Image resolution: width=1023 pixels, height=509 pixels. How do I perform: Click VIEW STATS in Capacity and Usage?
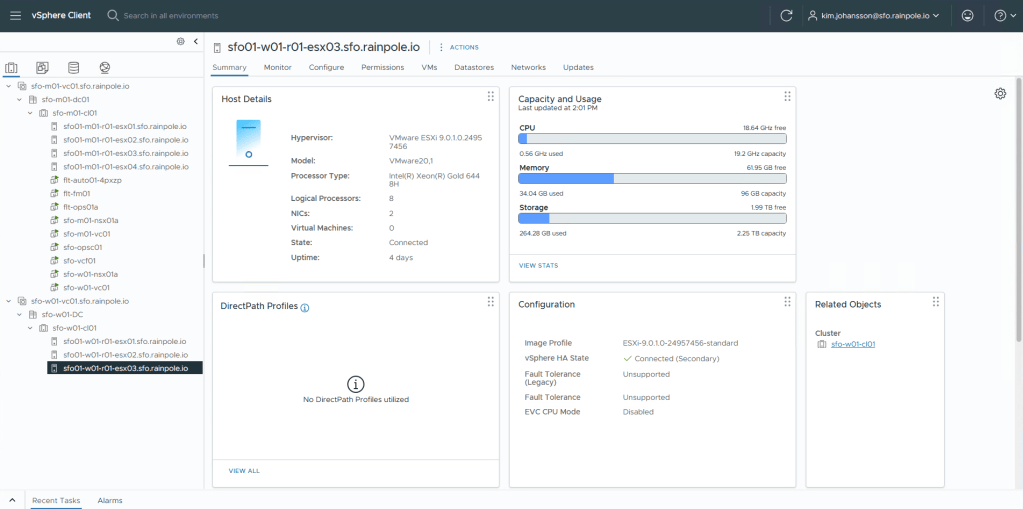click(538, 265)
